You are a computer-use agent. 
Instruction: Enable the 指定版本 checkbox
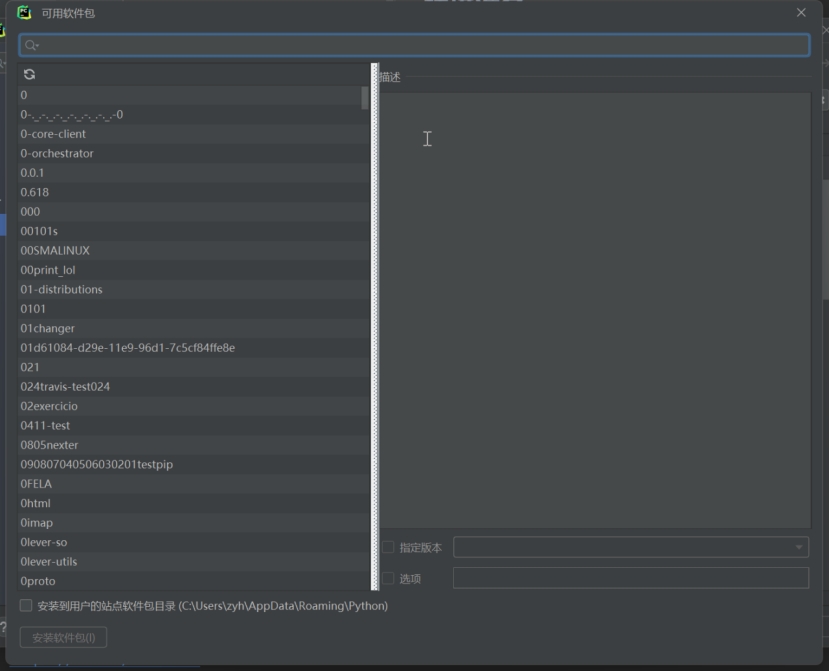point(388,547)
